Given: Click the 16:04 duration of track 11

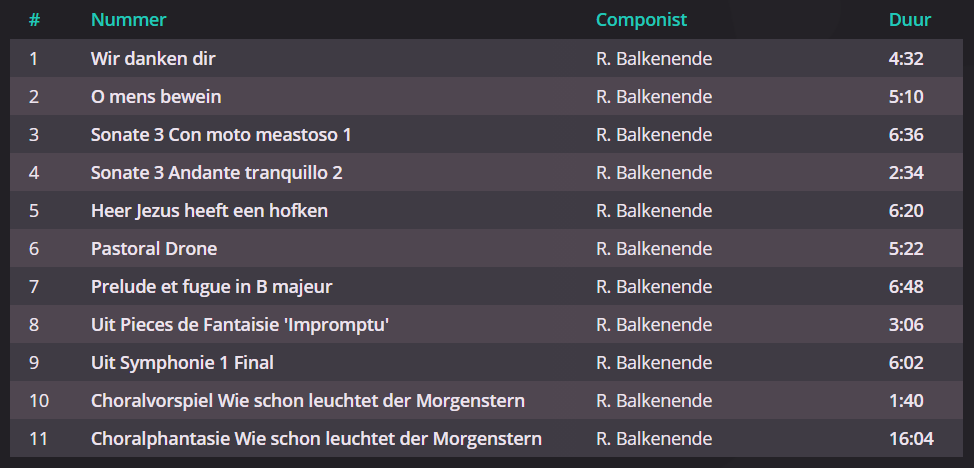Looking at the screenshot, I should [911, 439].
